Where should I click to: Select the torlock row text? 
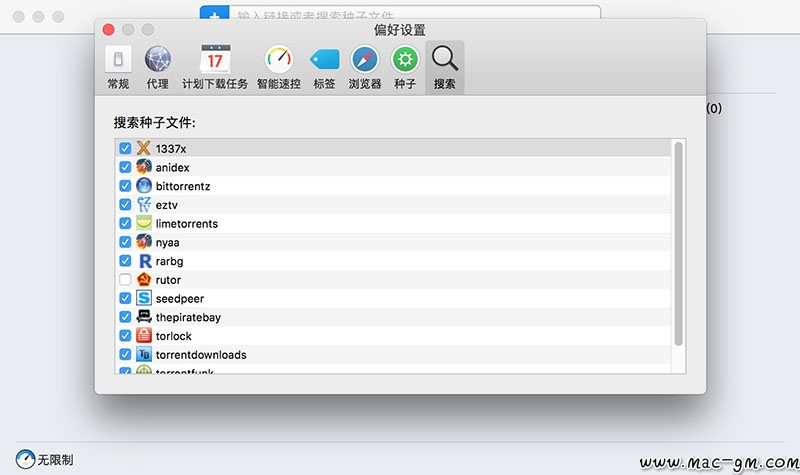click(x=173, y=336)
